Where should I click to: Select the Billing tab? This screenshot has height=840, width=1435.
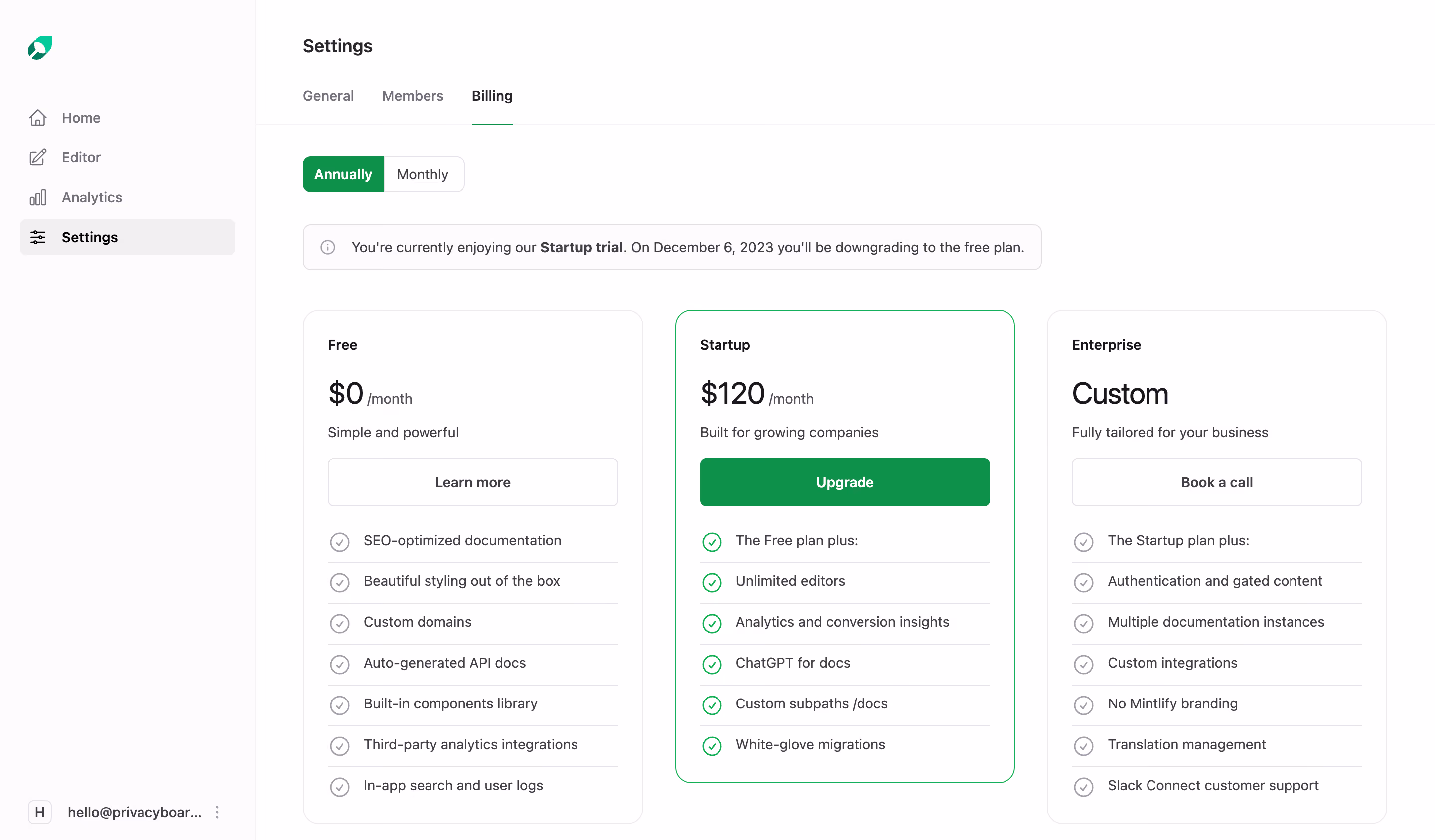point(492,96)
